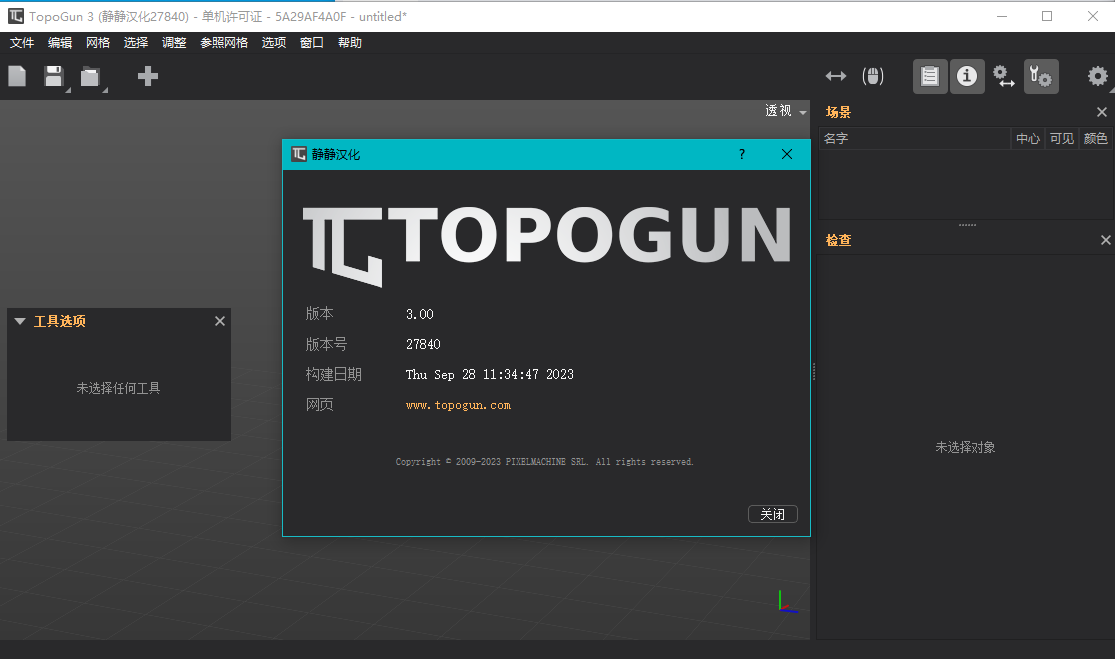1115x659 pixels.
Task: Click the 名字 column header in scene panel
Action: [x=836, y=139]
